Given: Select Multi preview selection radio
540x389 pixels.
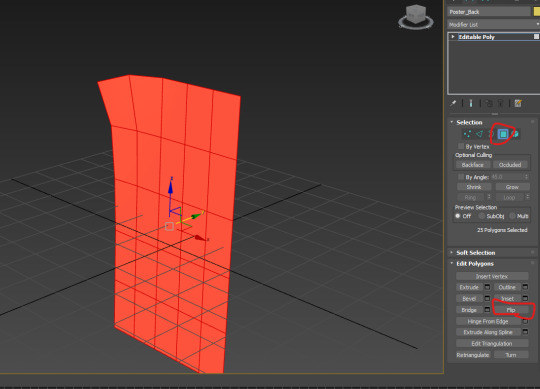Looking at the screenshot, I should tap(512, 216).
